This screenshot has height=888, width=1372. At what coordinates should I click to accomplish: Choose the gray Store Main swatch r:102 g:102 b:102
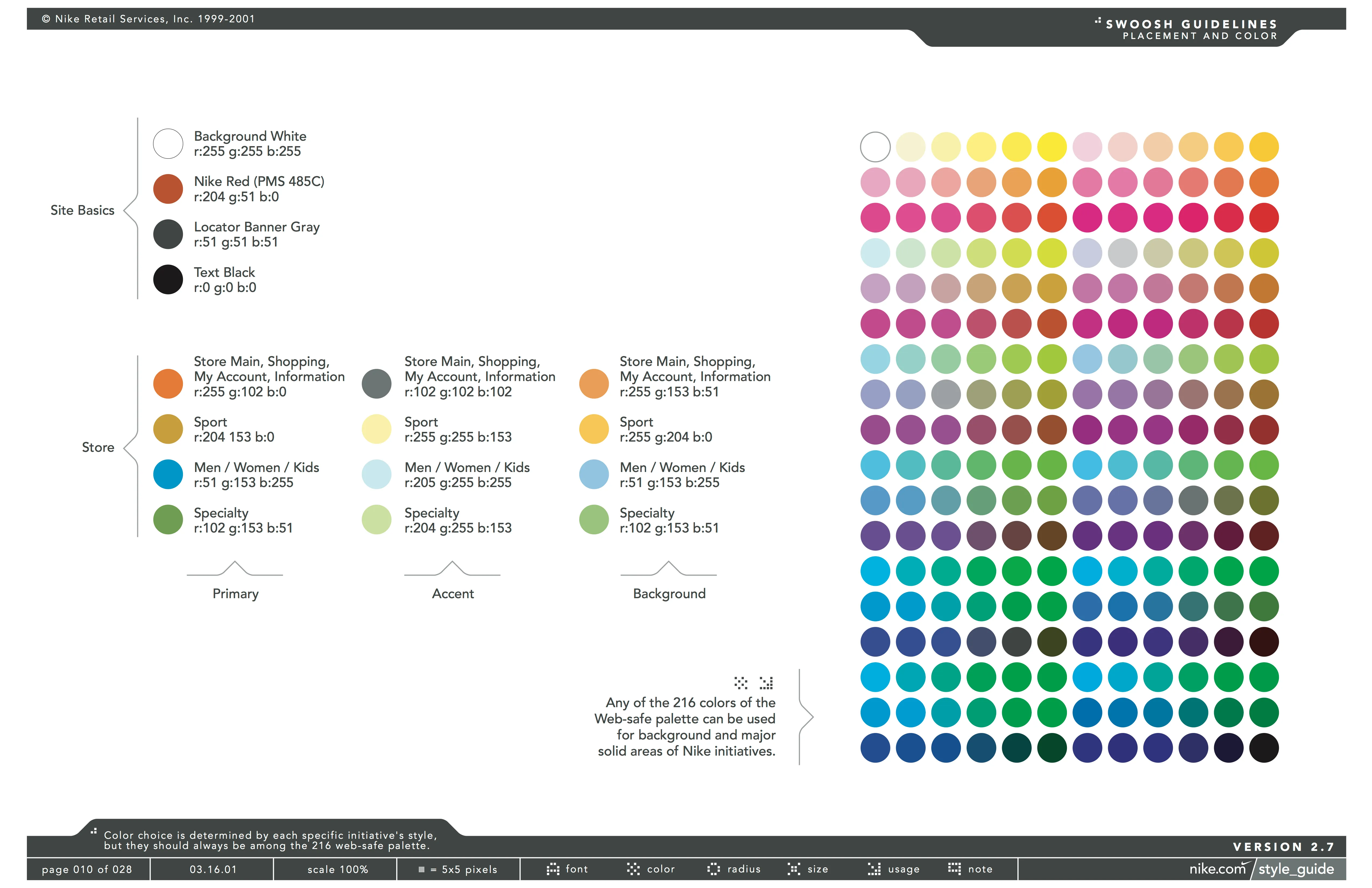[x=376, y=383]
